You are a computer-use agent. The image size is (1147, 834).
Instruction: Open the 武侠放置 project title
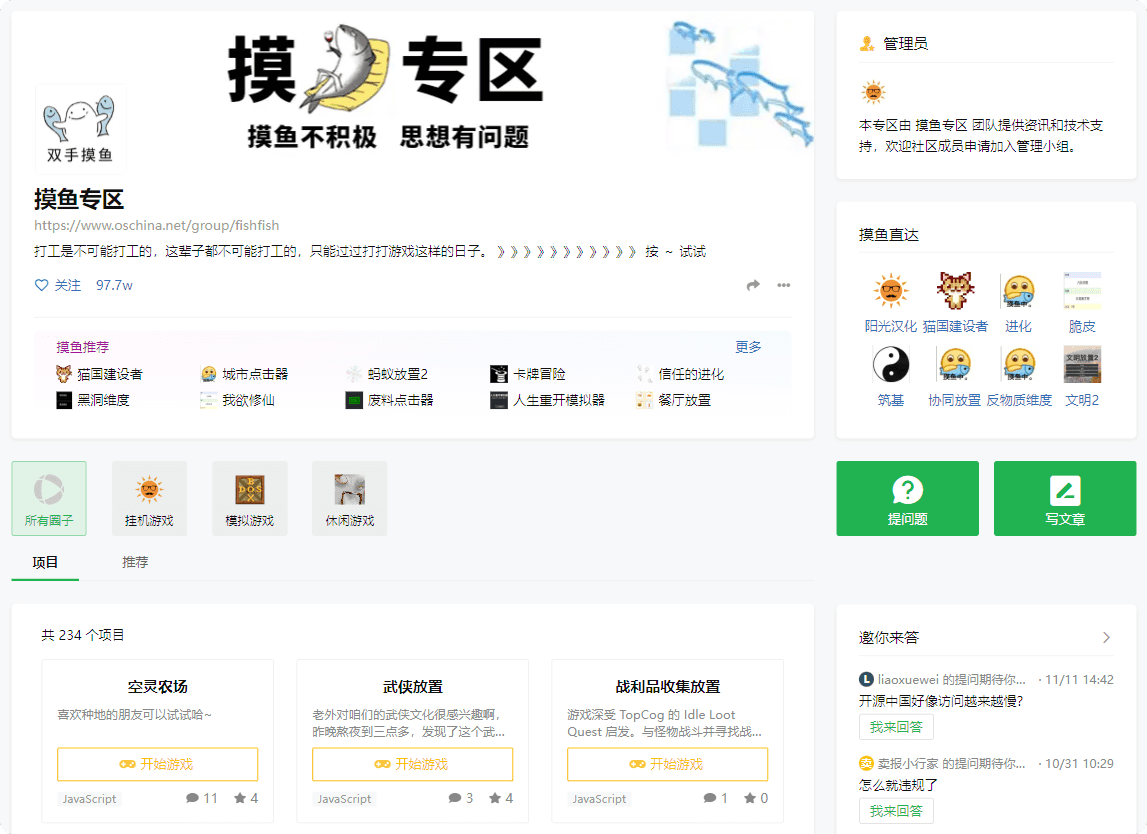[x=413, y=686]
